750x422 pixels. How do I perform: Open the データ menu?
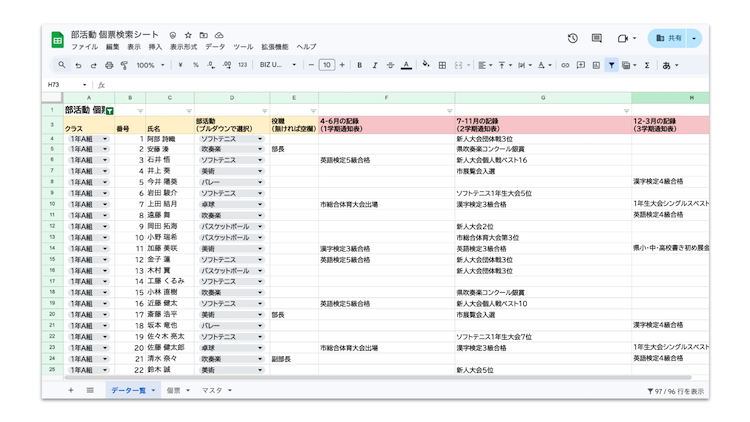point(215,47)
